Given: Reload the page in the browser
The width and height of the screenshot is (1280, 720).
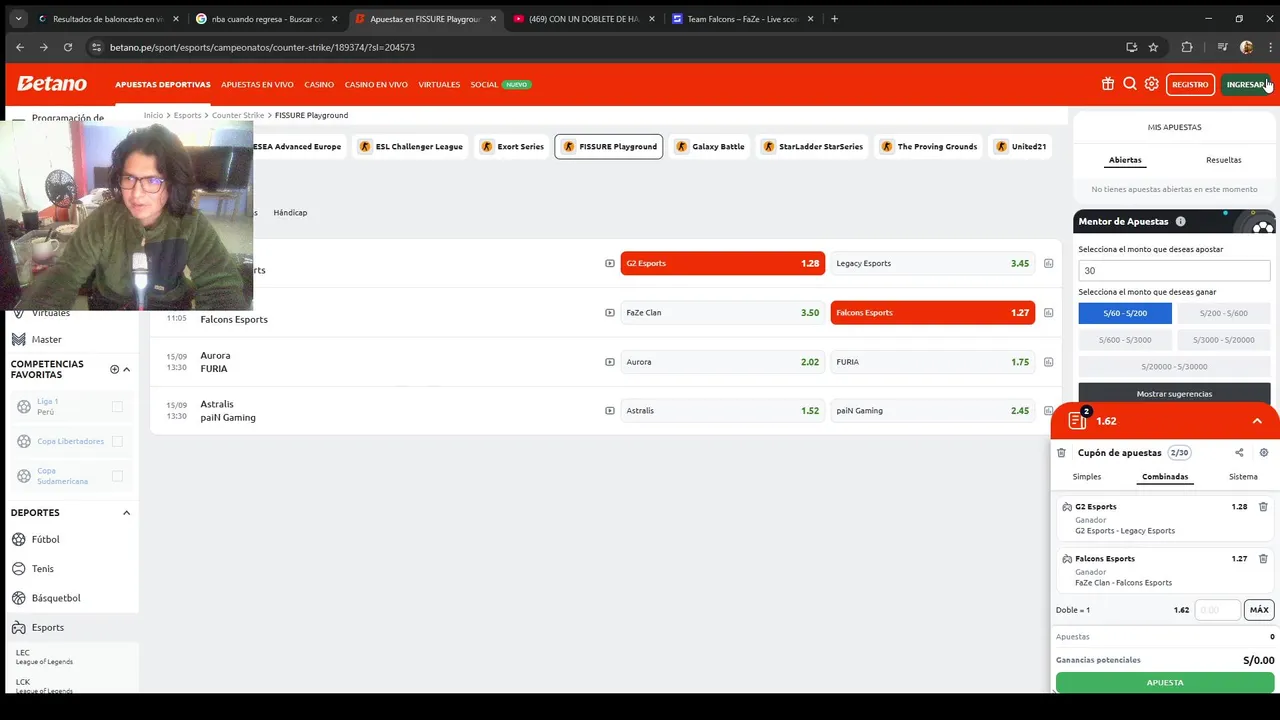Looking at the screenshot, I should pyautogui.click(x=68, y=47).
